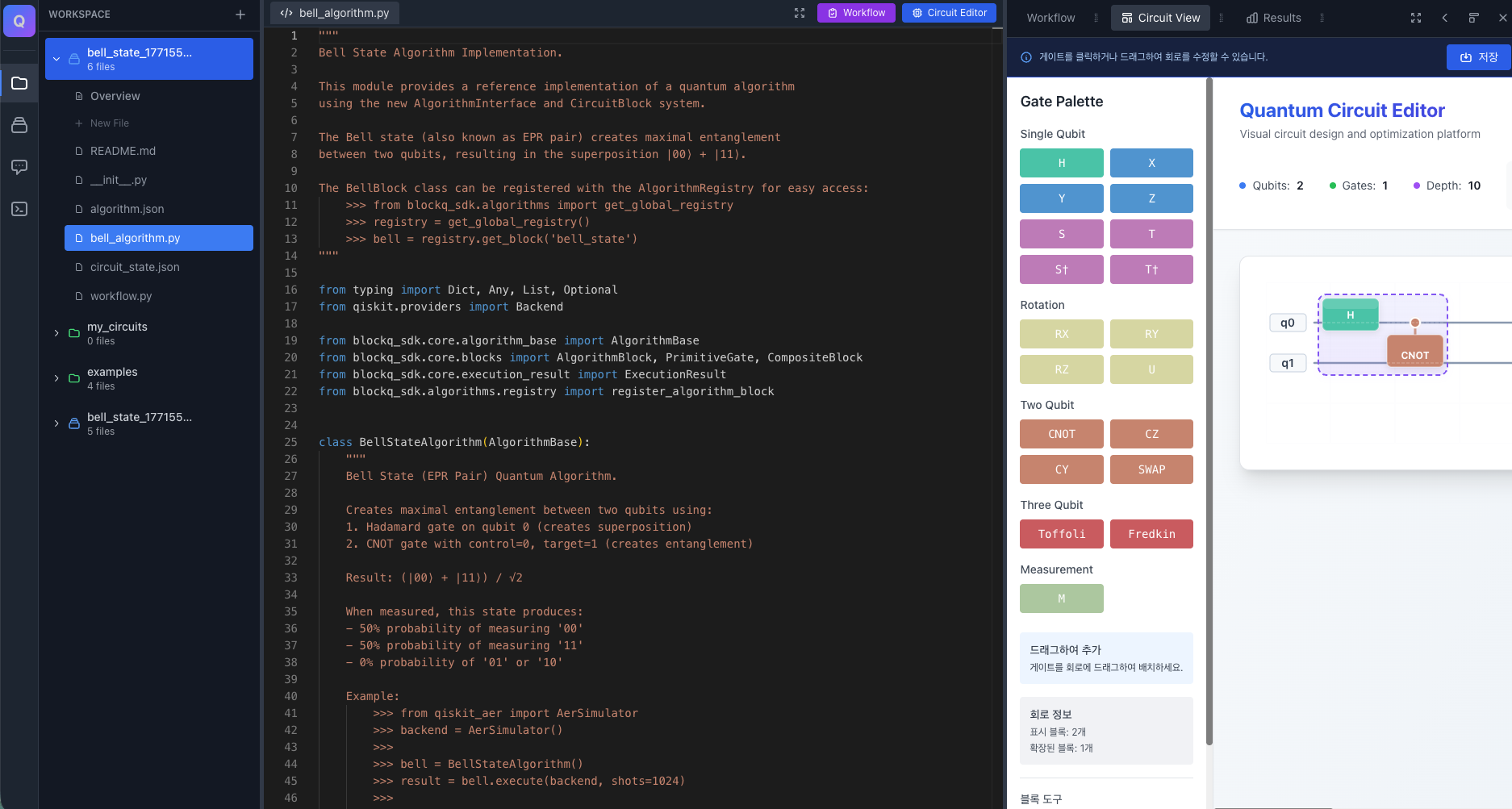Click the plus icon beside WORKSPACE
The width and height of the screenshot is (1512, 809).
click(240, 15)
